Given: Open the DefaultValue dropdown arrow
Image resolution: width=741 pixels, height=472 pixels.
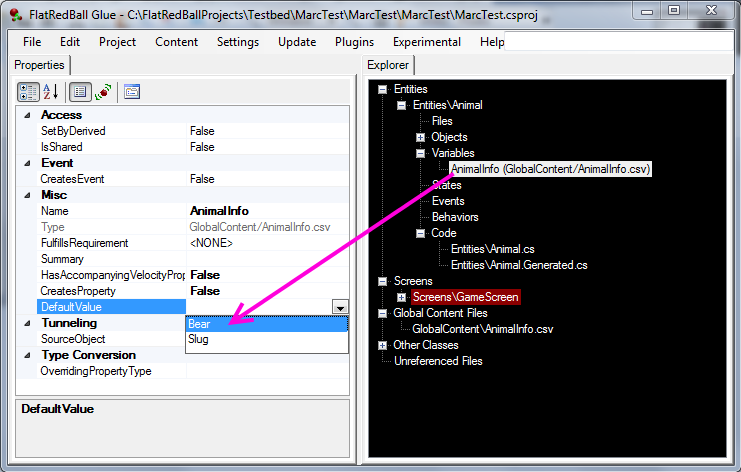Looking at the screenshot, I should (x=340, y=307).
